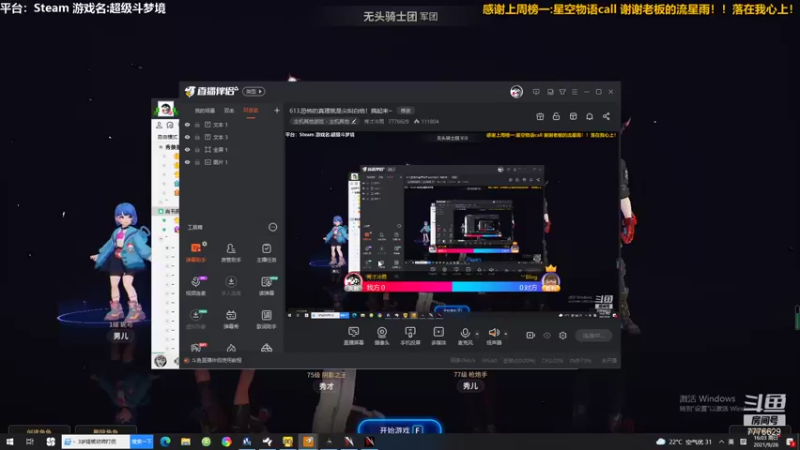This screenshot has width=800, height=450.
Task: Open stream settings gear icon
Action: (x=563, y=335)
